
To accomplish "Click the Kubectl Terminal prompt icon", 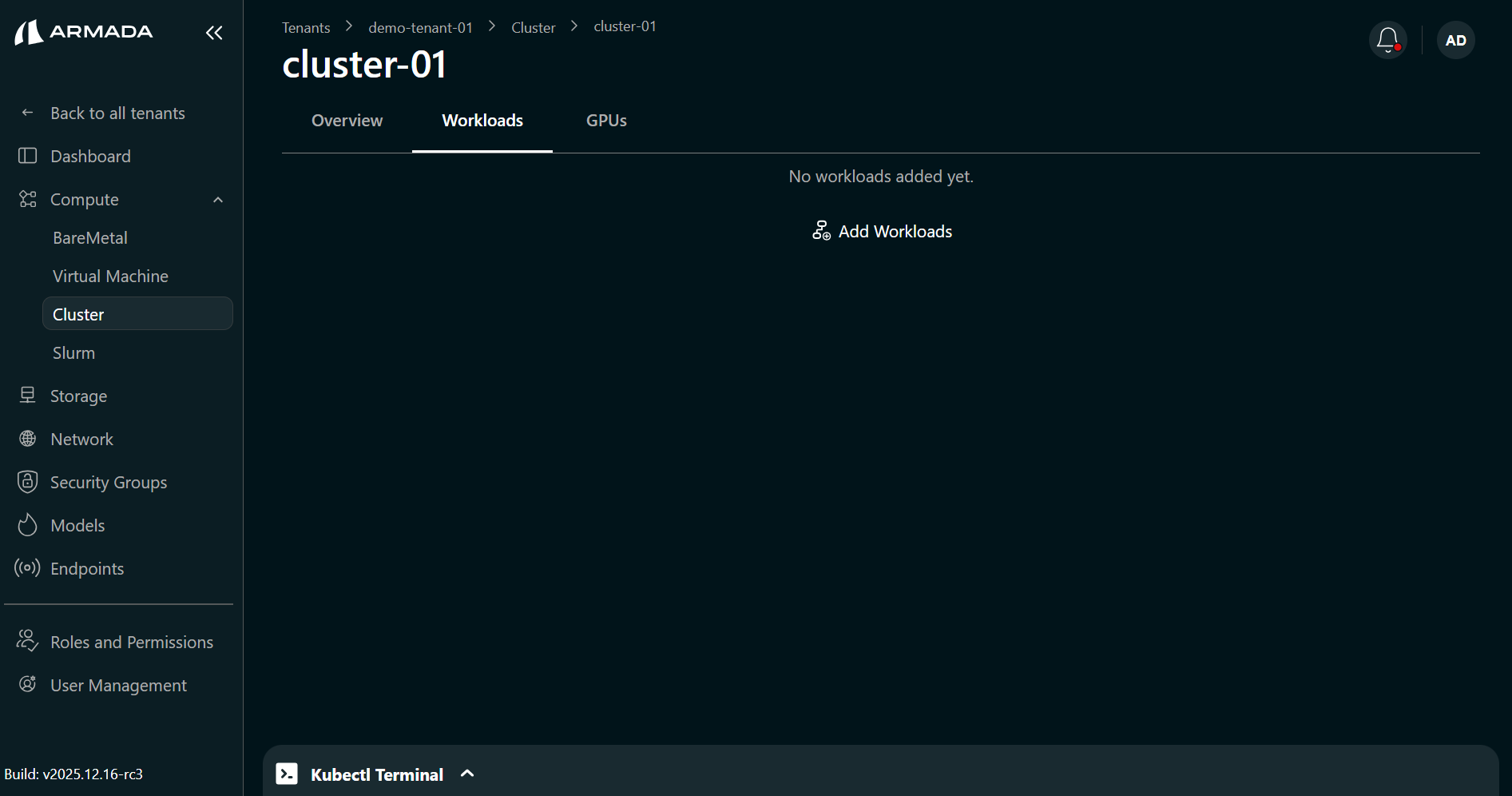I will tap(287, 774).
